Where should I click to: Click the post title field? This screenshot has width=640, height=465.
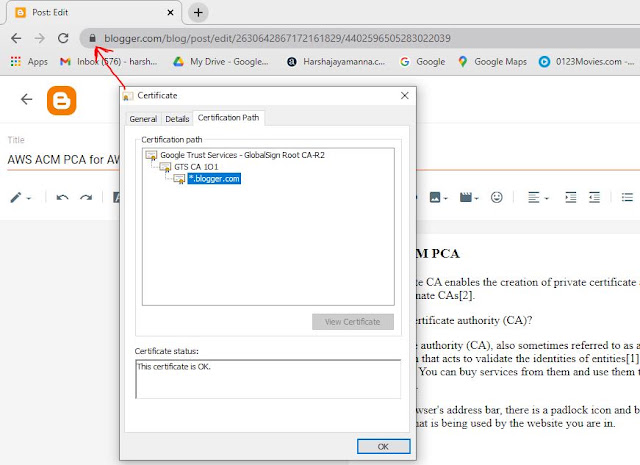(x=63, y=160)
